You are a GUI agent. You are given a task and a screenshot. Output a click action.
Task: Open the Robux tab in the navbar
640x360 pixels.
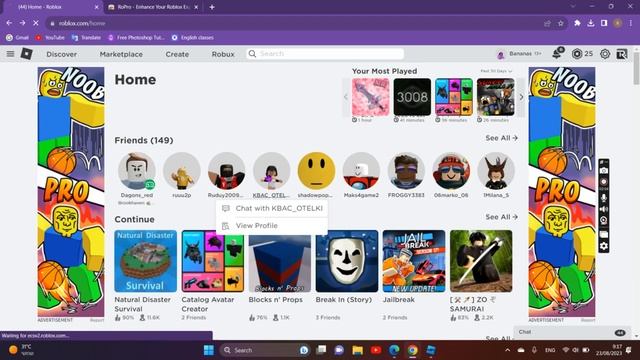[x=223, y=54]
